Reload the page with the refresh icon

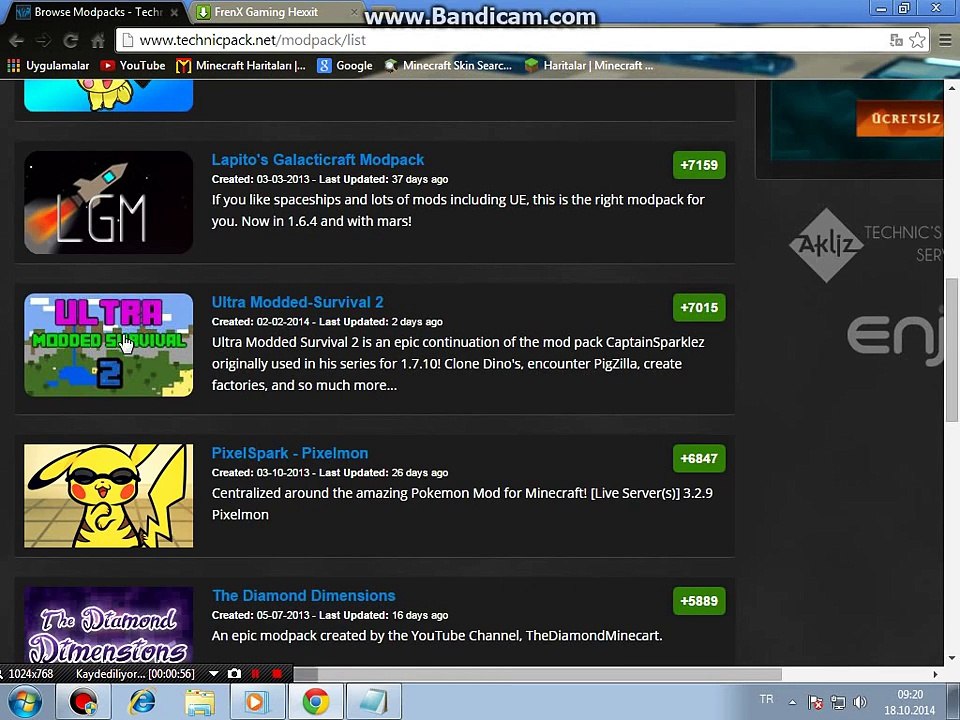70,41
